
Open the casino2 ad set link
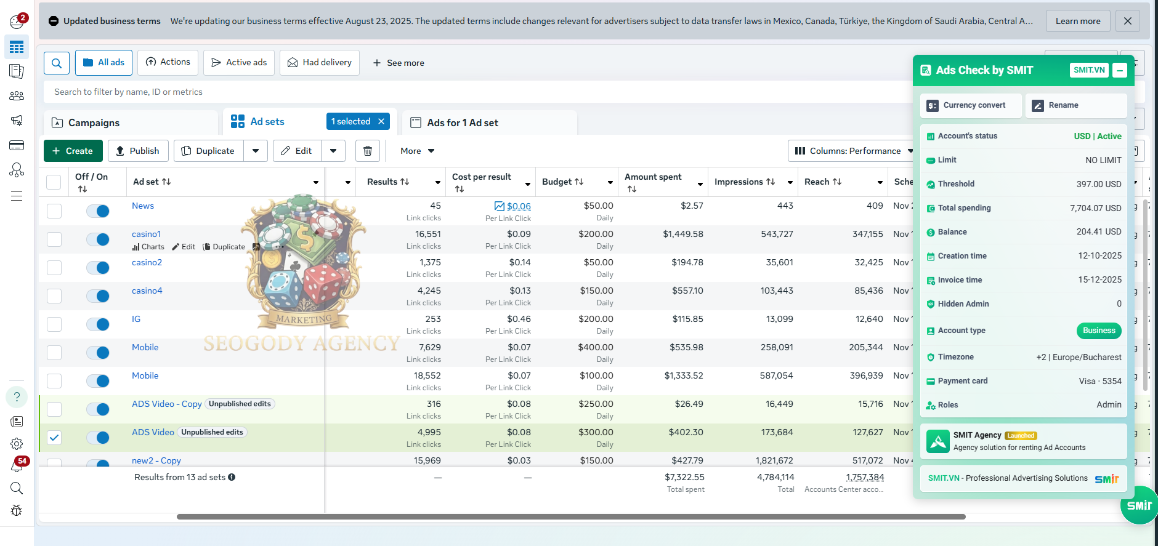click(146, 262)
